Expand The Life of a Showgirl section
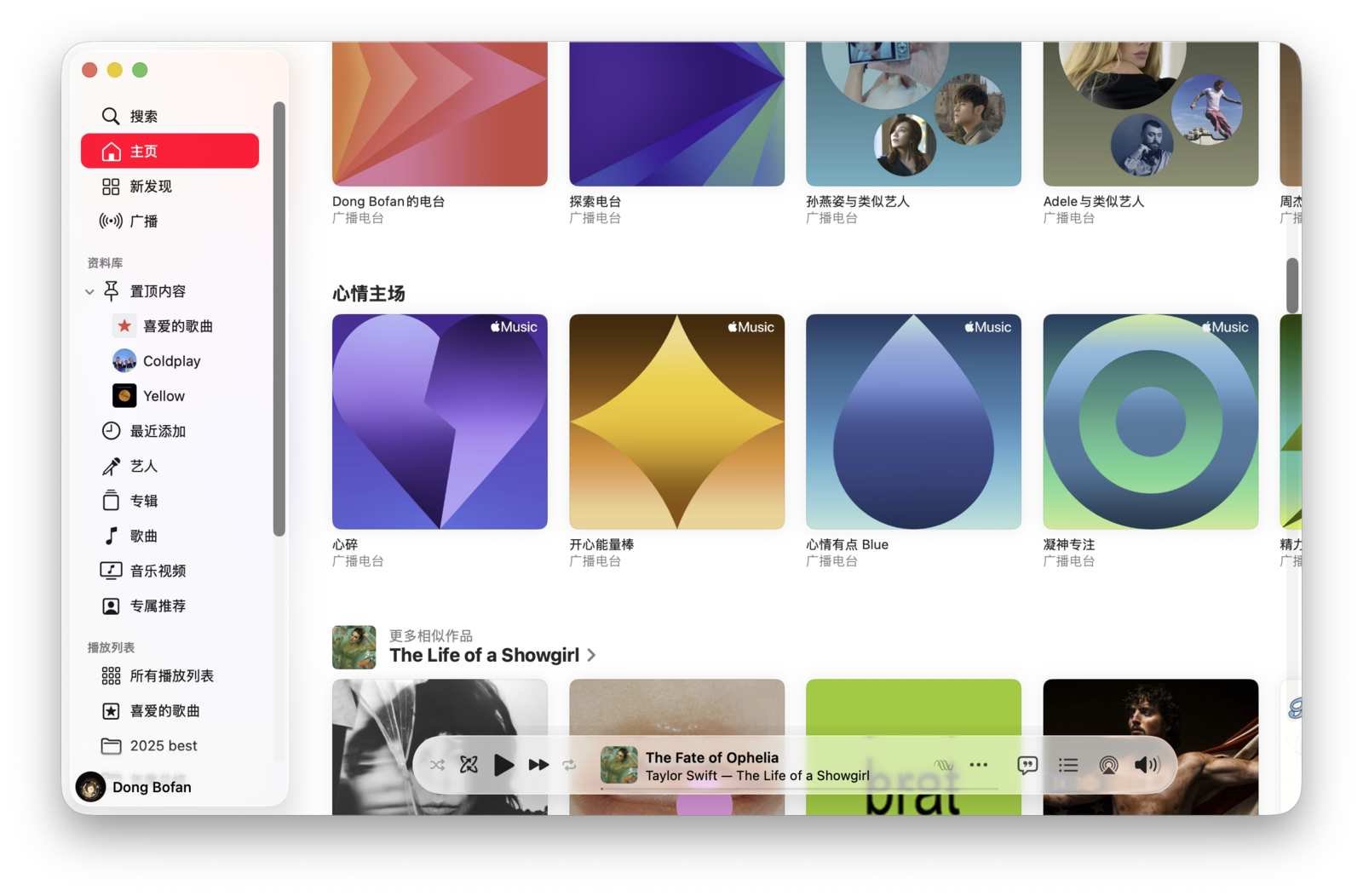 tap(591, 655)
